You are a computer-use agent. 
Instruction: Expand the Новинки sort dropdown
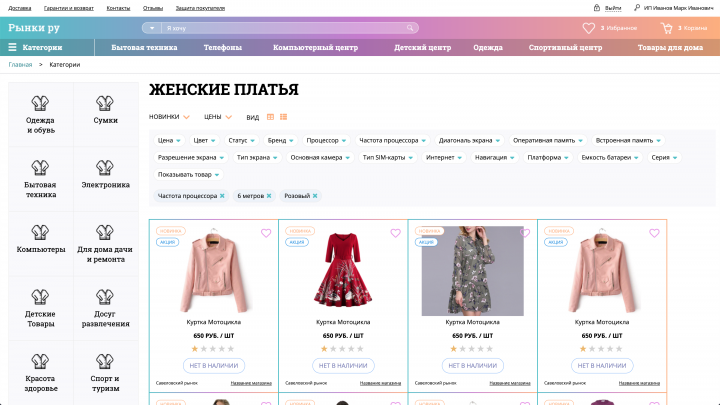pos(169,117)
